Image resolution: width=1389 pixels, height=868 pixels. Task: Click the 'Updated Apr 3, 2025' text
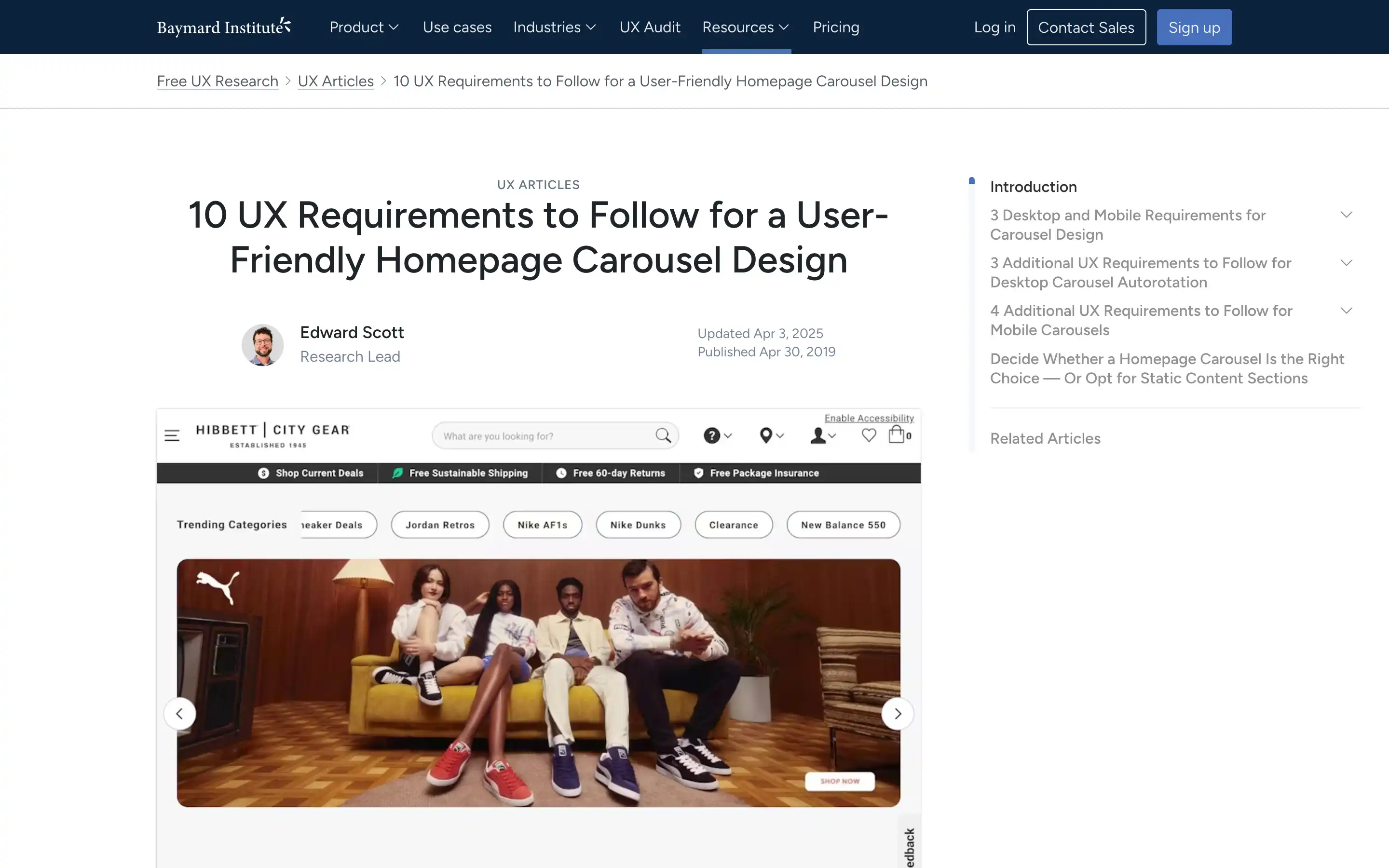(x=760, y=334)
